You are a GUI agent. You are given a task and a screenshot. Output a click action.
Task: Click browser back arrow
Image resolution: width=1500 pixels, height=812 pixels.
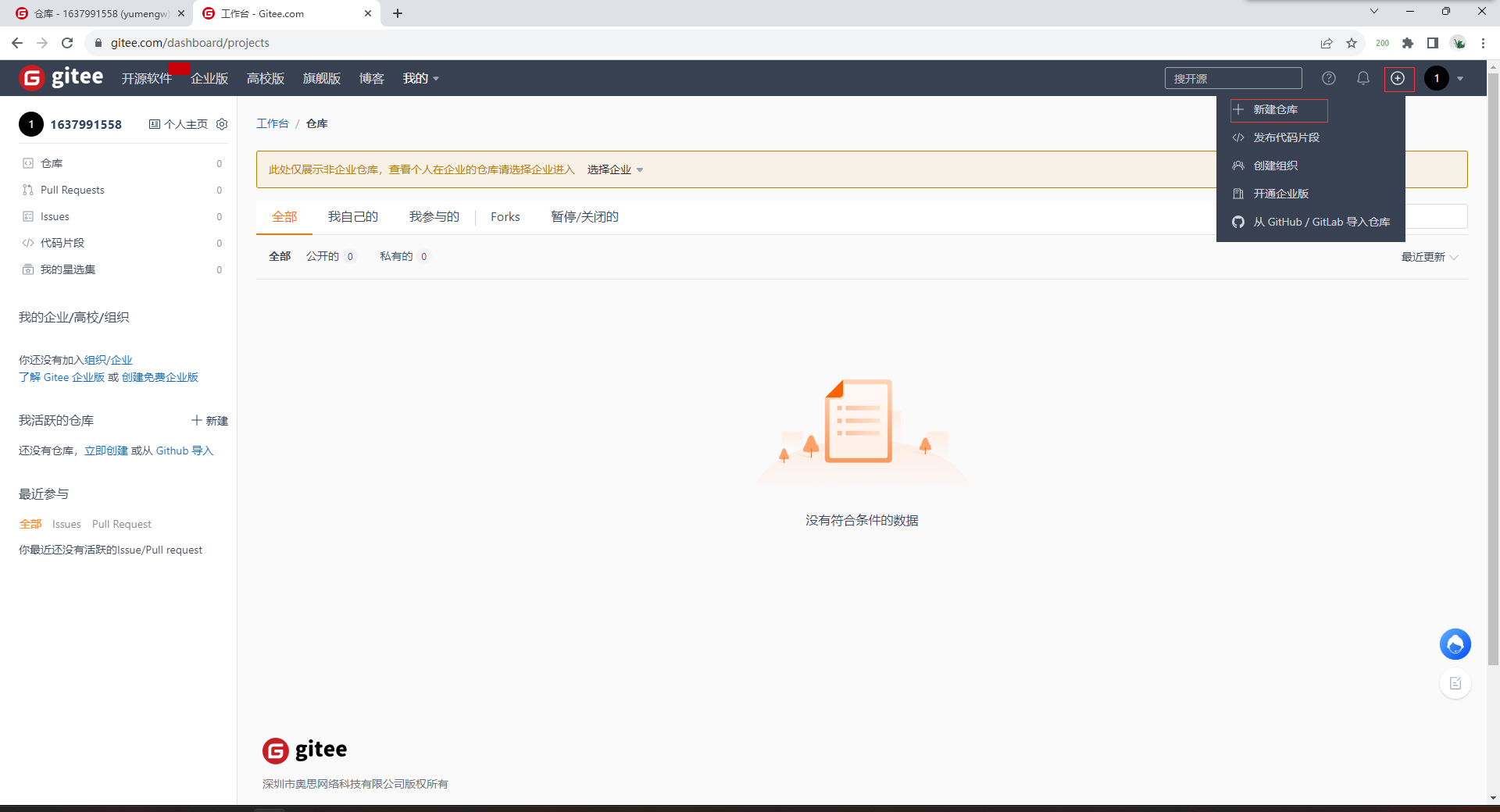coord(17,43)
